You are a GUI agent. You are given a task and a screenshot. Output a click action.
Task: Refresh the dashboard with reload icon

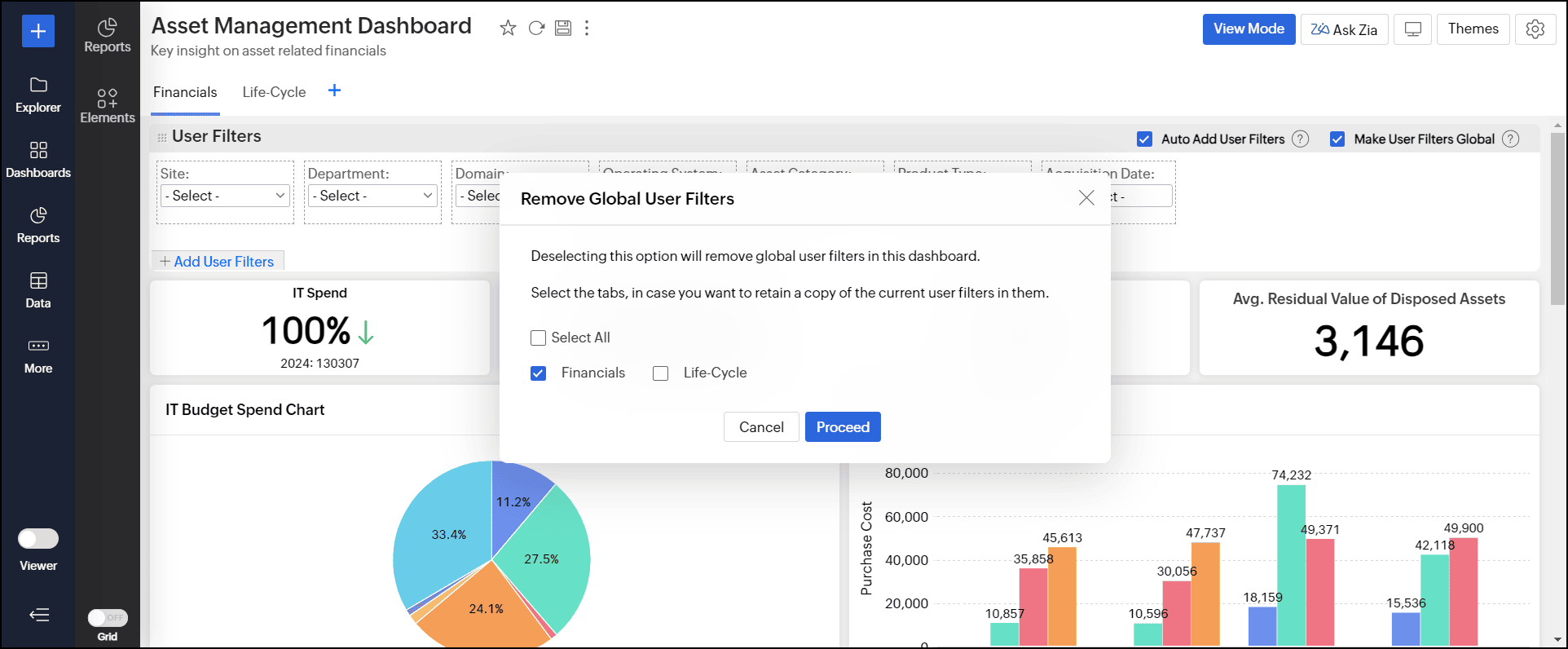point(536,29)
